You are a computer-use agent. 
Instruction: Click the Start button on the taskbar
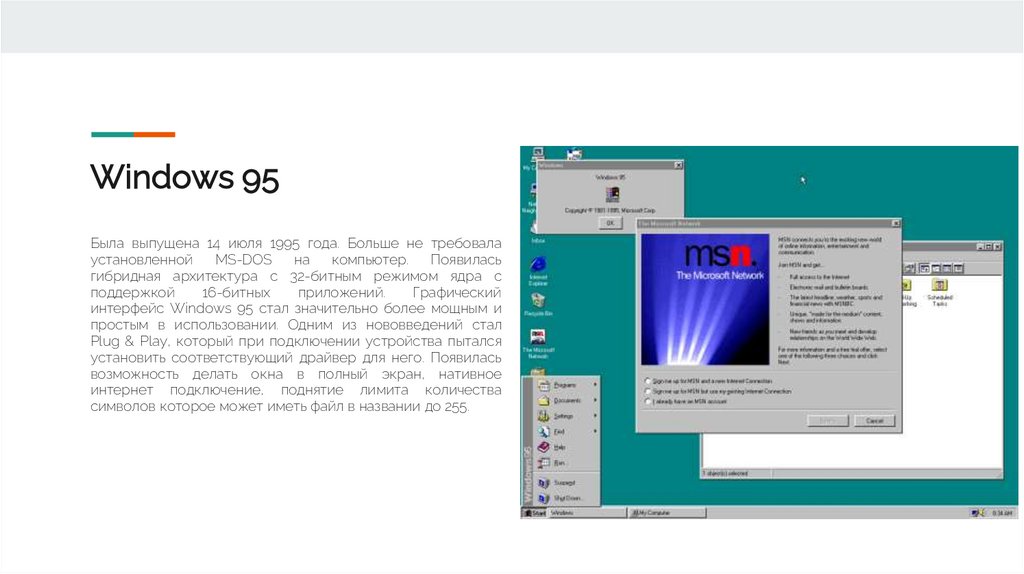click(534, 513)
